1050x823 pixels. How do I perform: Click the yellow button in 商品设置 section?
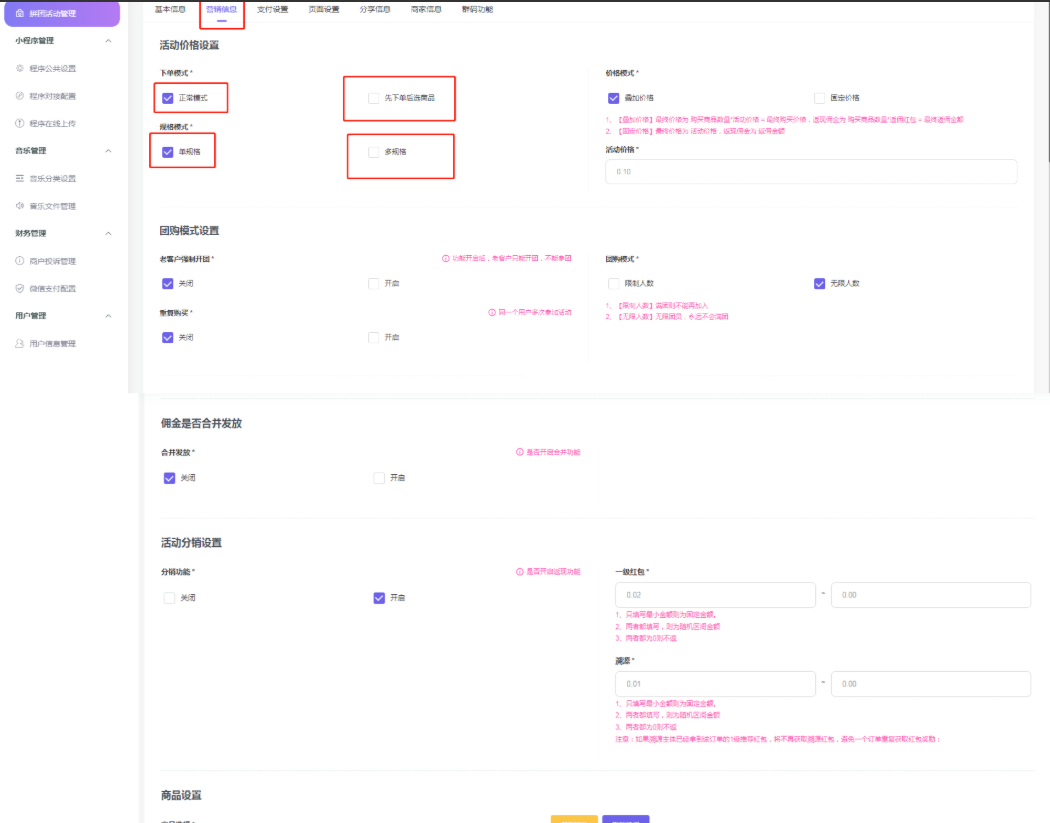click(x=573, y=819)
